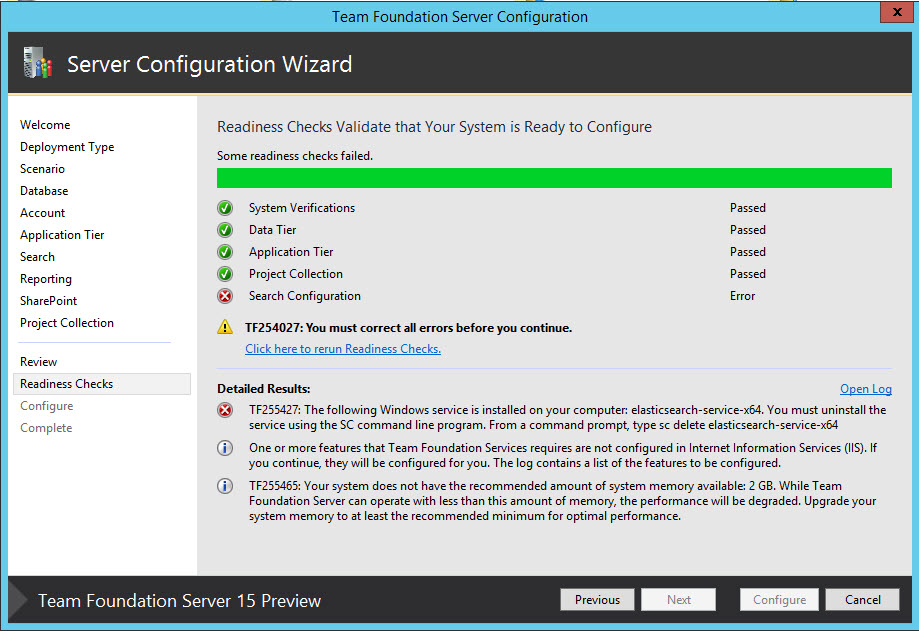Open the SharePoint step in sidebar

(48, 301)
